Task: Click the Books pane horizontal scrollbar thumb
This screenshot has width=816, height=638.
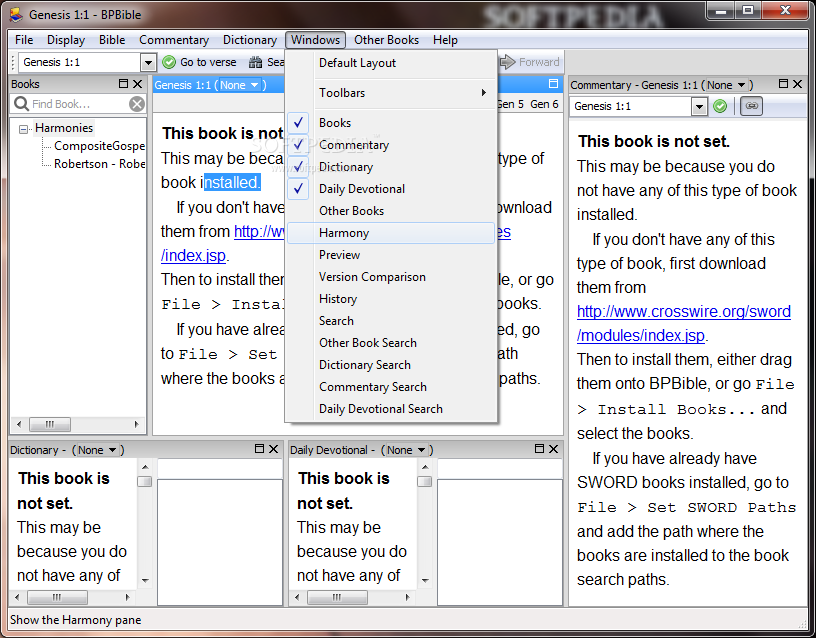Action: [x=50, y=425]
